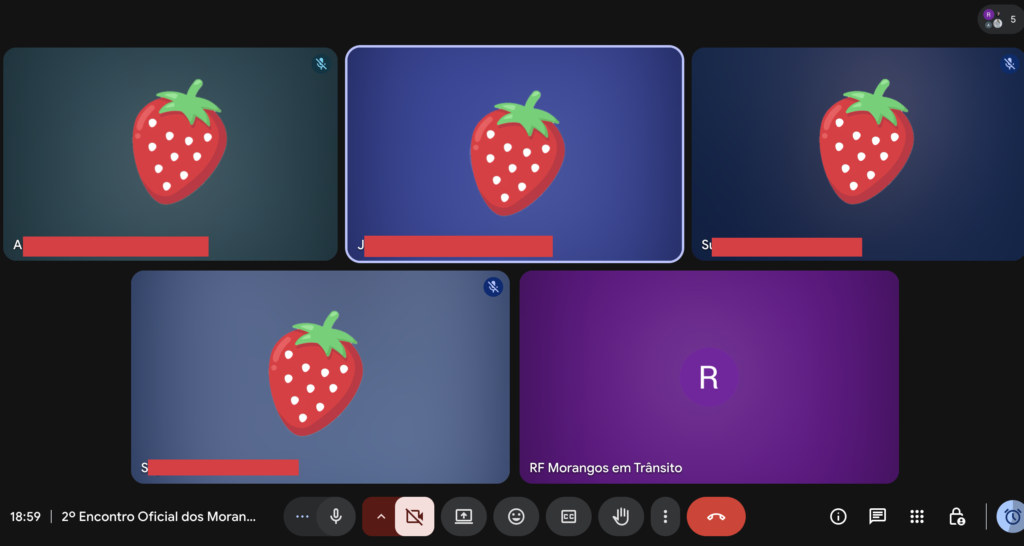Click the red hang-up phone icon
1024x546 pixels.
coord(716,516)
